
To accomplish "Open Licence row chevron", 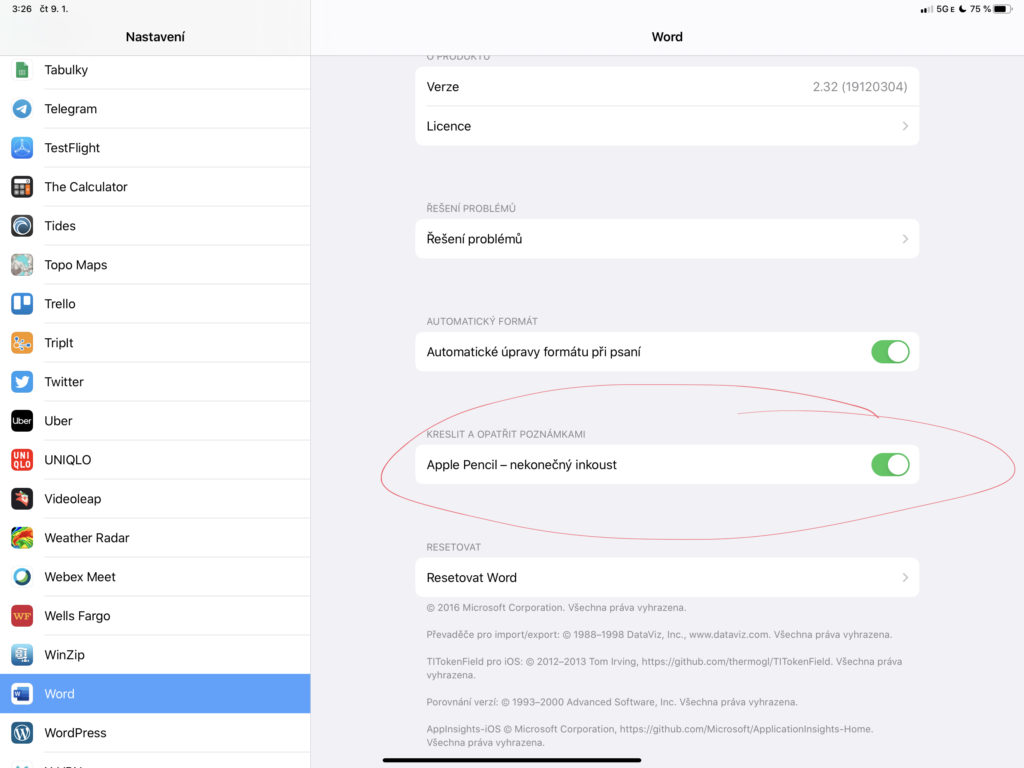I will [x=904, y=126].
